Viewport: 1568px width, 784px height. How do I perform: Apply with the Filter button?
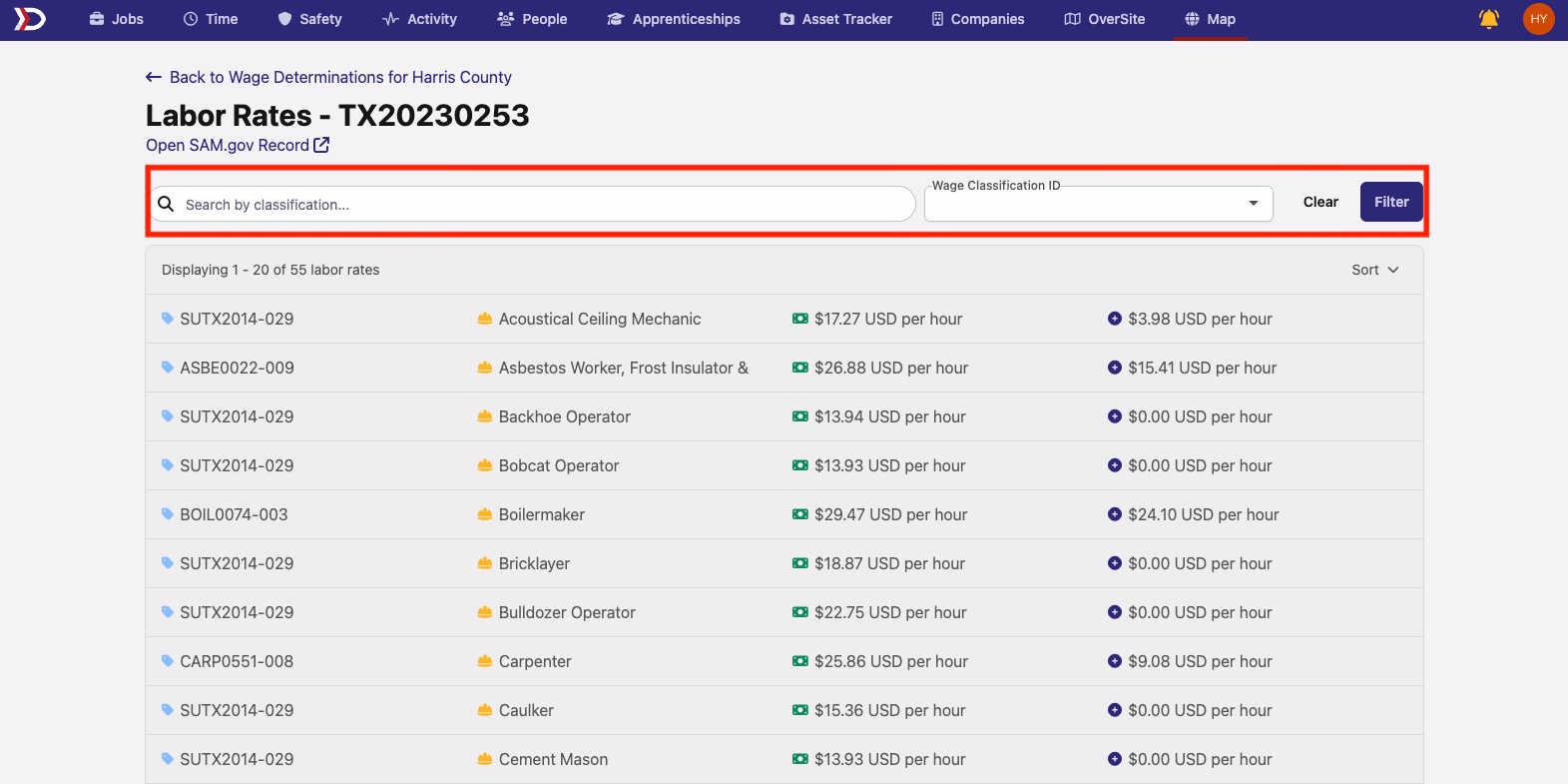(1391, 202)
